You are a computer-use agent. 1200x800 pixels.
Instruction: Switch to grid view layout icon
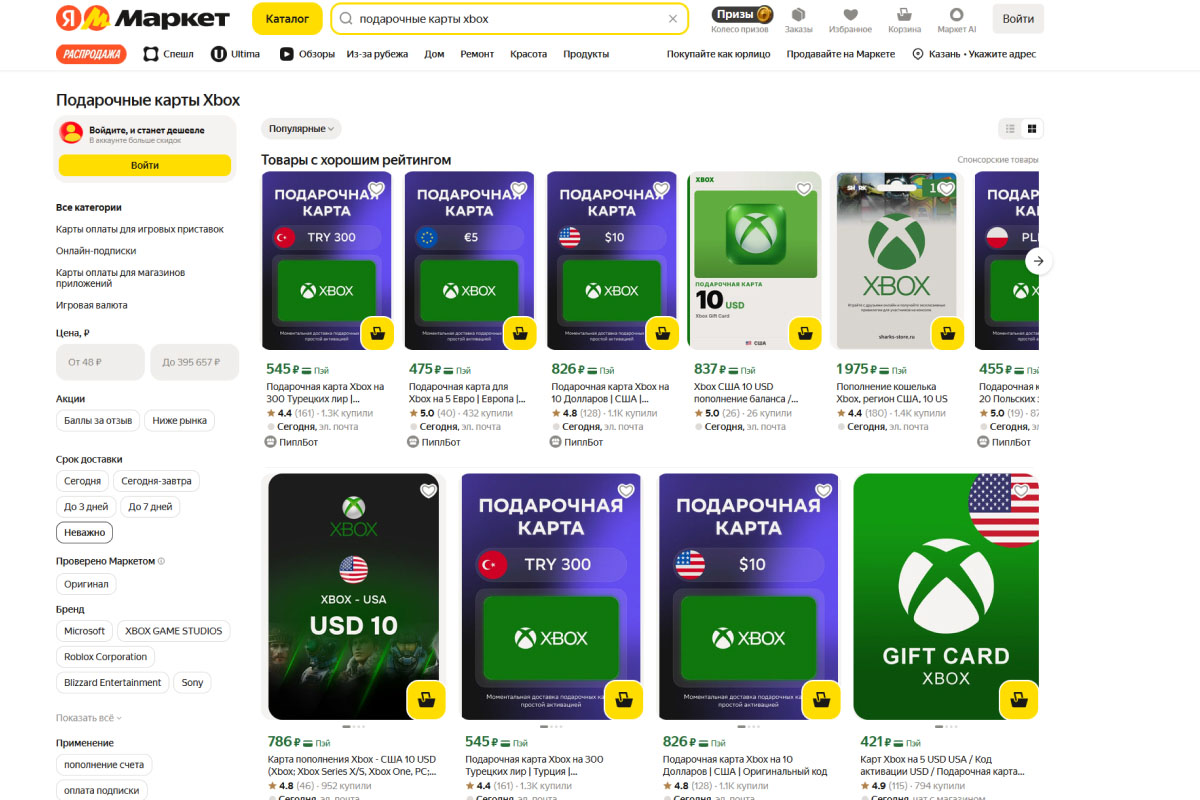[1032, 128]
